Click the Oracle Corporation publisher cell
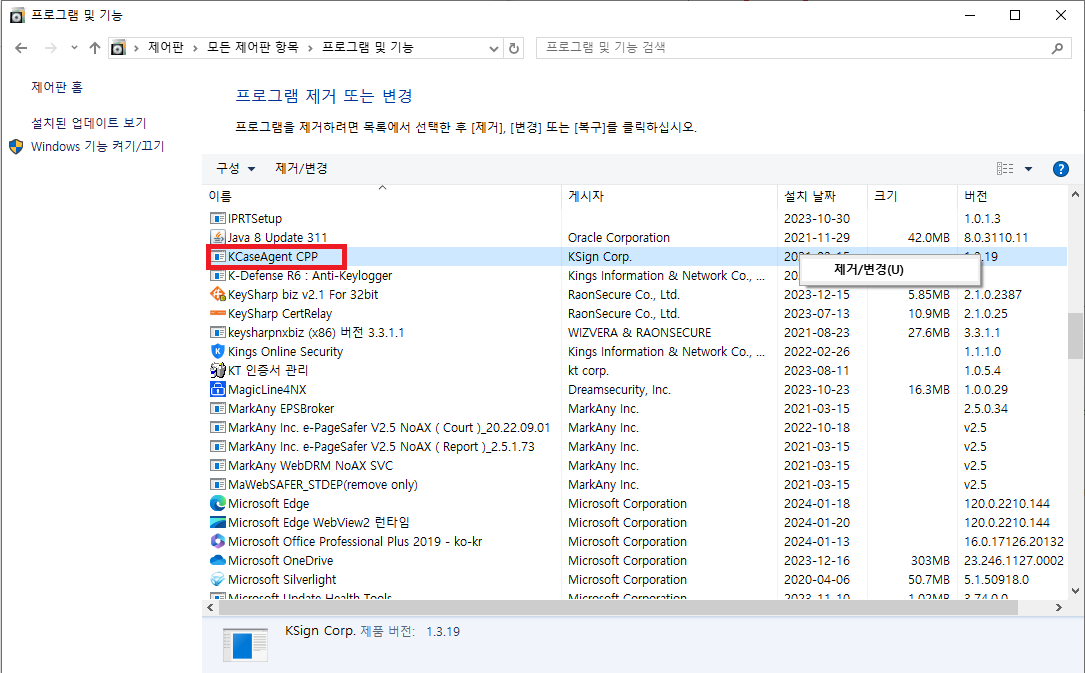The width and height of the screenshot is (1085, 673). (x=619, y=237)
